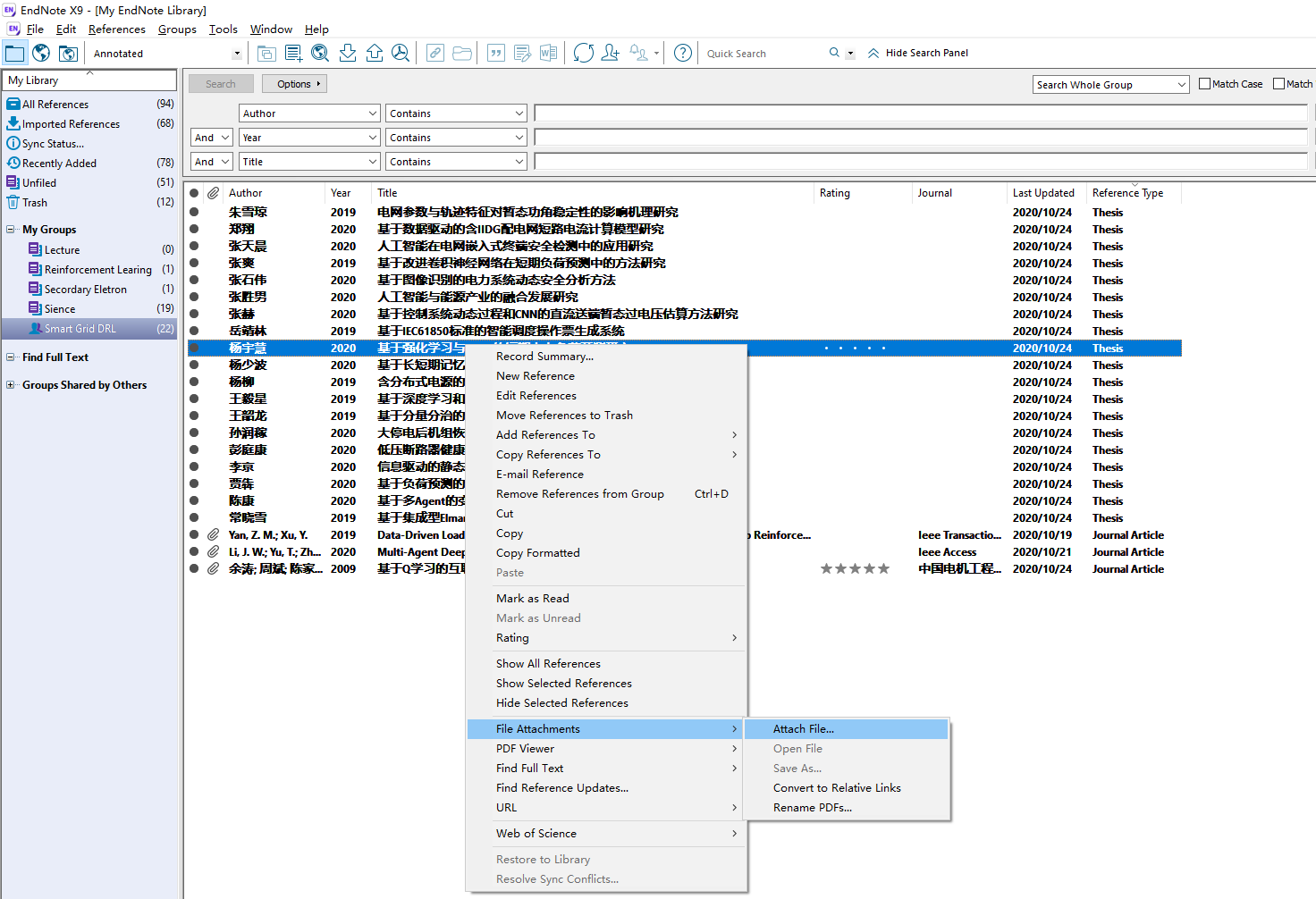
Task: Click the Author search value input field
Action: [x=921, y=113]
